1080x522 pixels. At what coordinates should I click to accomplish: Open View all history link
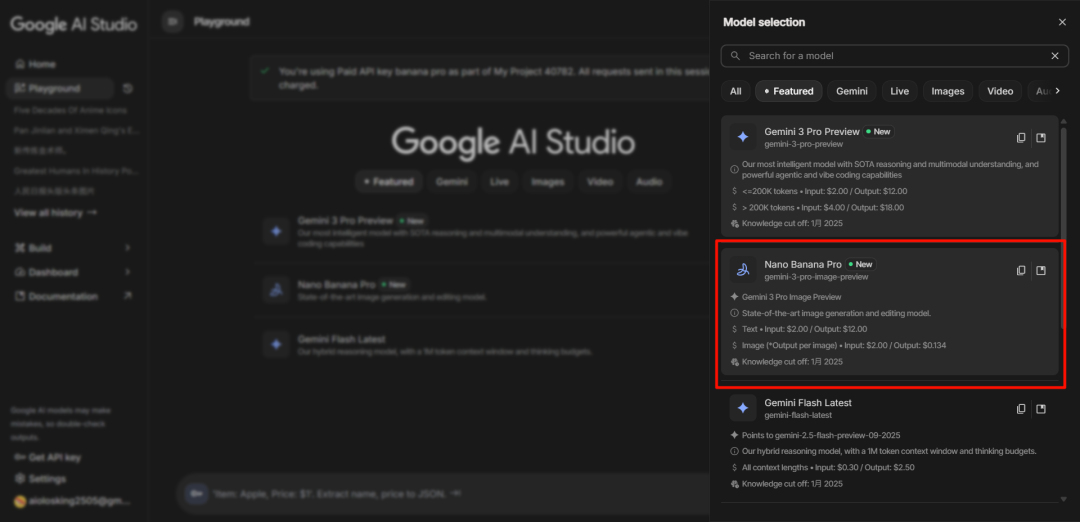click(x=55, y=213)
